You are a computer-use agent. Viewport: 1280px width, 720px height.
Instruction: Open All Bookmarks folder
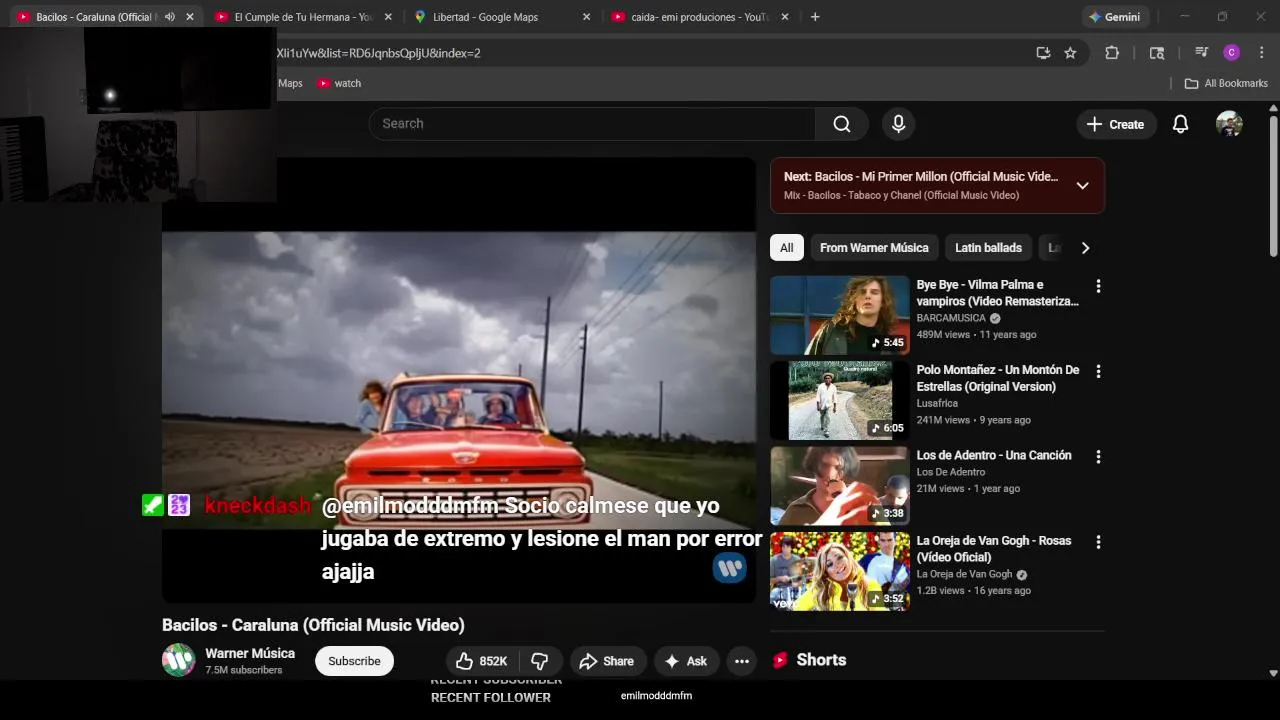click(x=1226, y=83)
